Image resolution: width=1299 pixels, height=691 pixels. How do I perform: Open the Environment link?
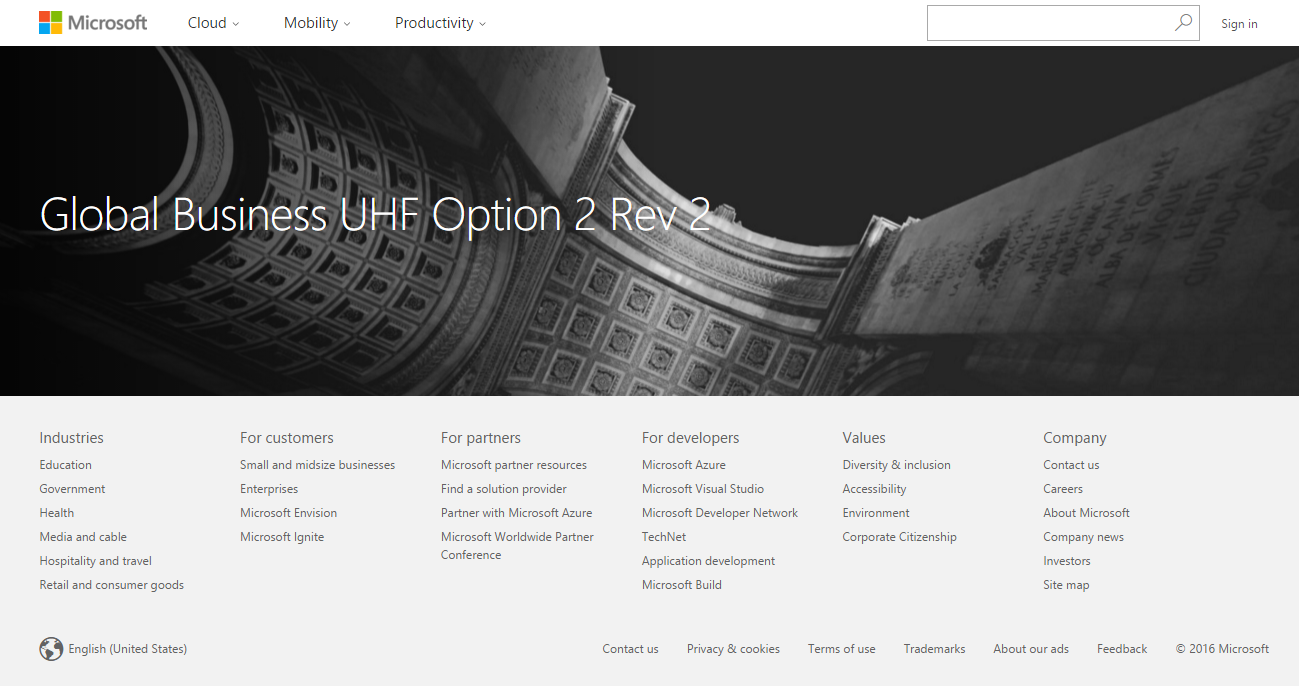click(x=876, y=513)
